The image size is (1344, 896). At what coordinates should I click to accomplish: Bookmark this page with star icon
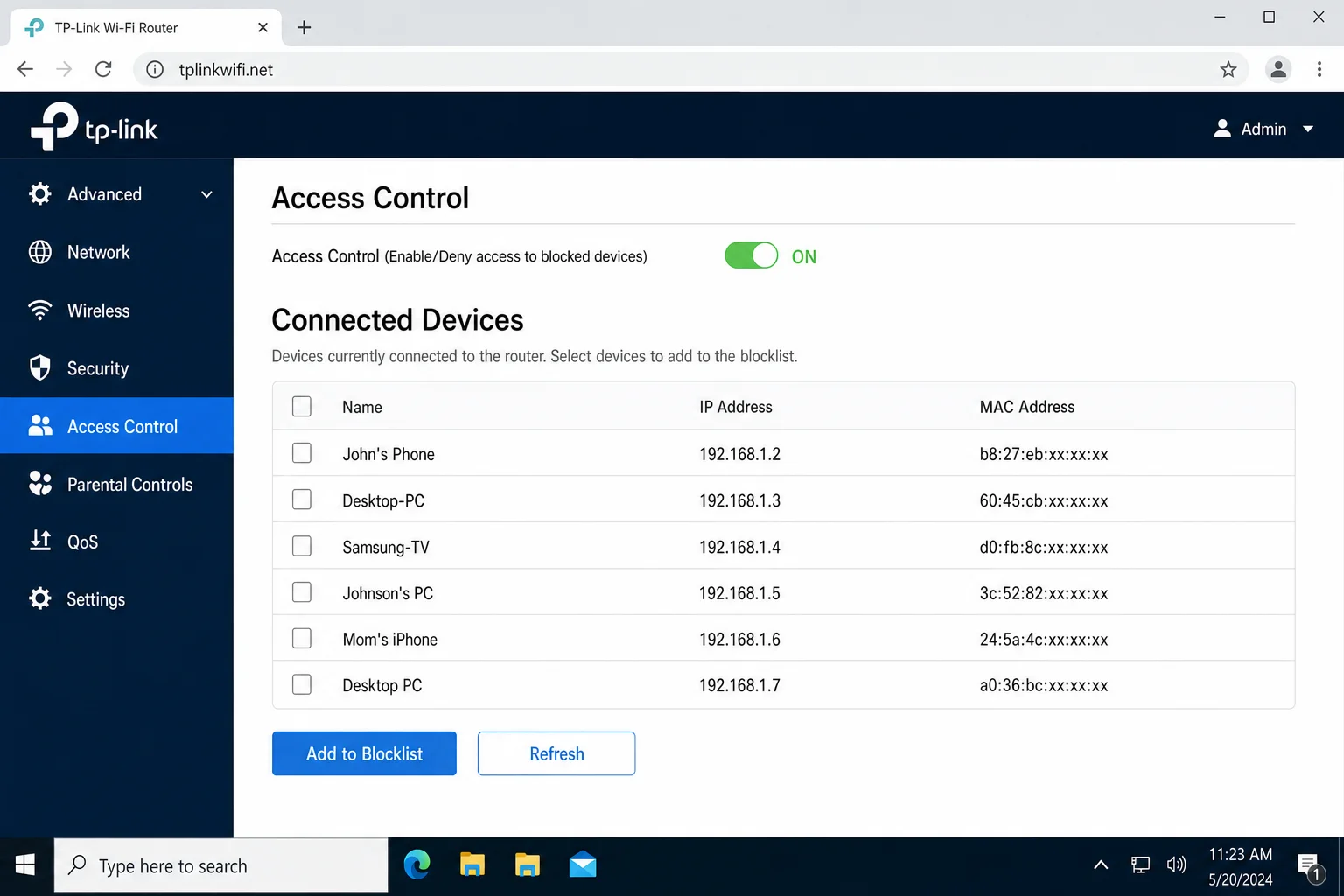[1228, 69]
